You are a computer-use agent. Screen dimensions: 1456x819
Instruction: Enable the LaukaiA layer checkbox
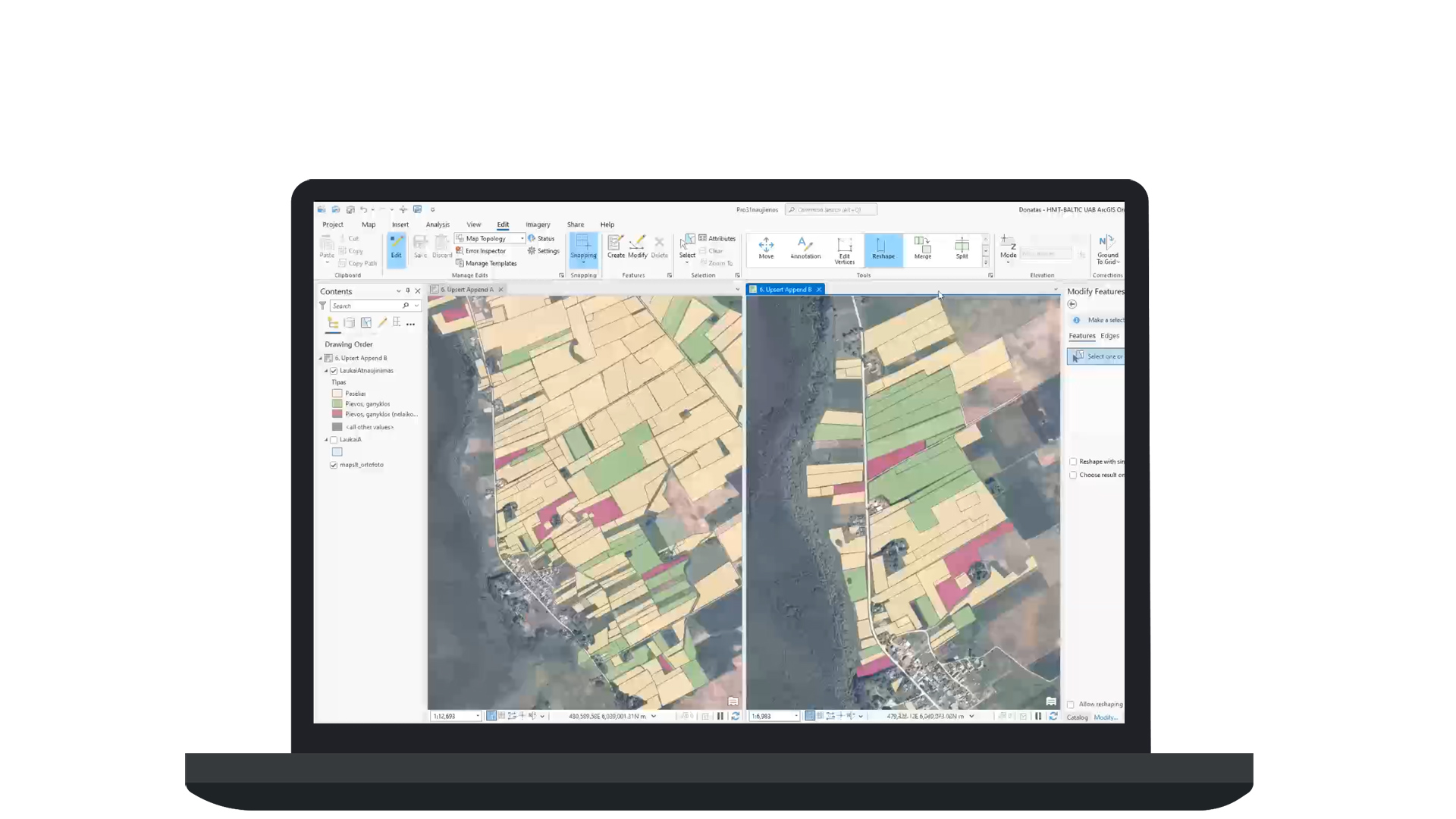pos(334,440)
